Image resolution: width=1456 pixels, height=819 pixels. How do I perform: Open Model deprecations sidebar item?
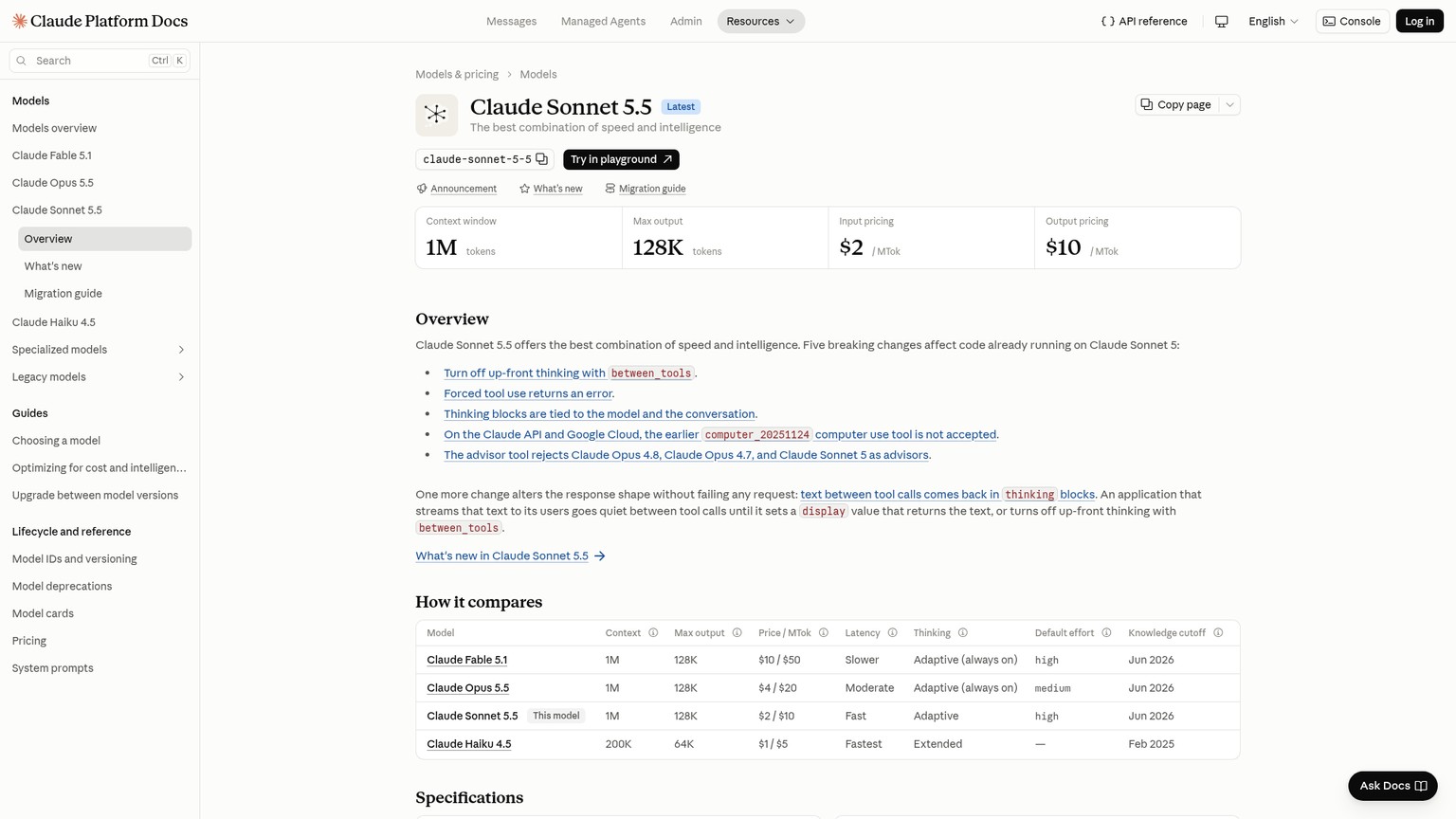pos(62,586)
